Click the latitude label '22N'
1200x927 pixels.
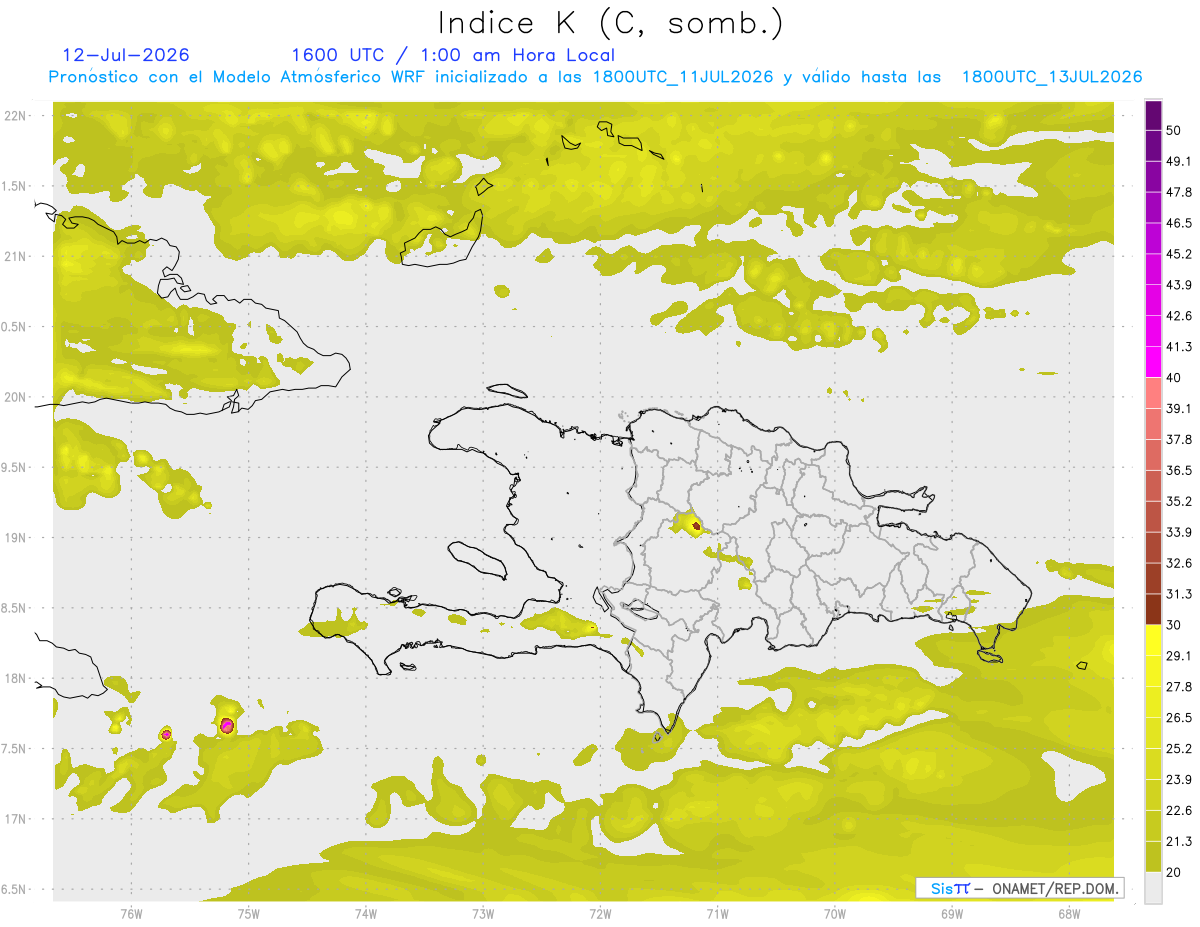point(16,115)
